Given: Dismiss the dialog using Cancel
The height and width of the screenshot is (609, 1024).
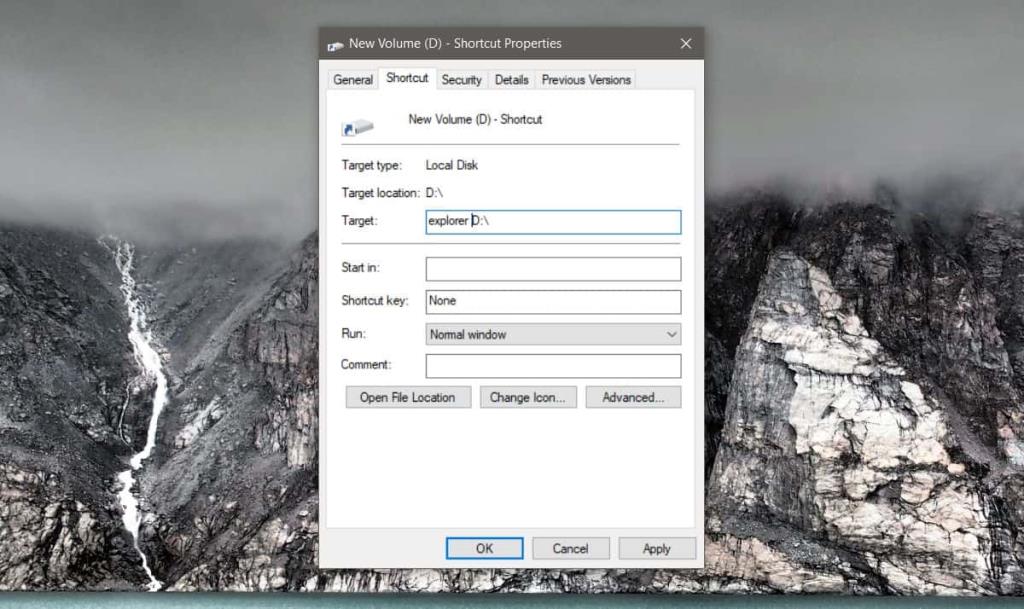Looking at the screenshot, I should click(570, 548).
